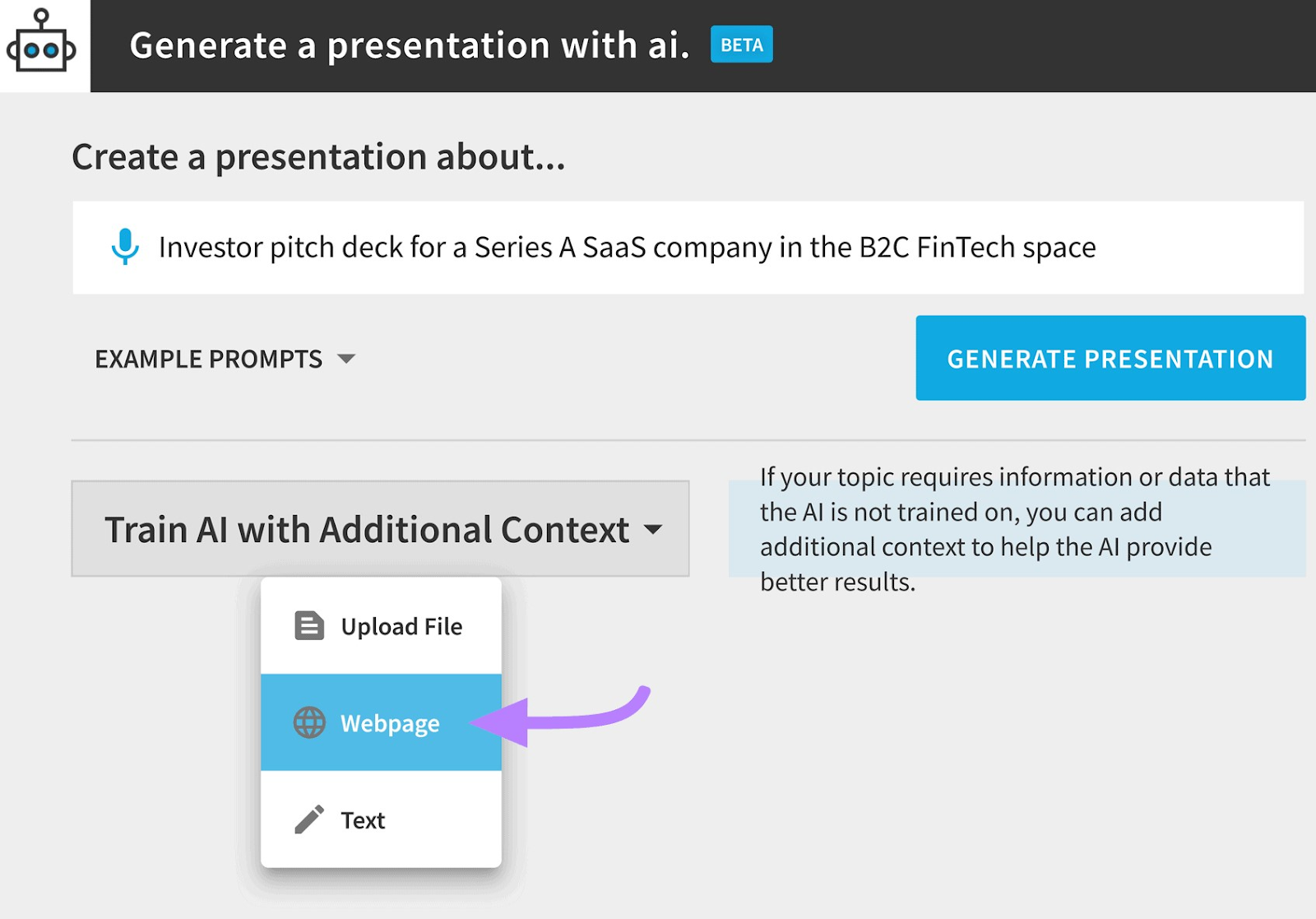Click the robot logo icon
Image resolution: width=1316 pixels, height=919 pixels.
pyautogui.click(x=43, y=47)
